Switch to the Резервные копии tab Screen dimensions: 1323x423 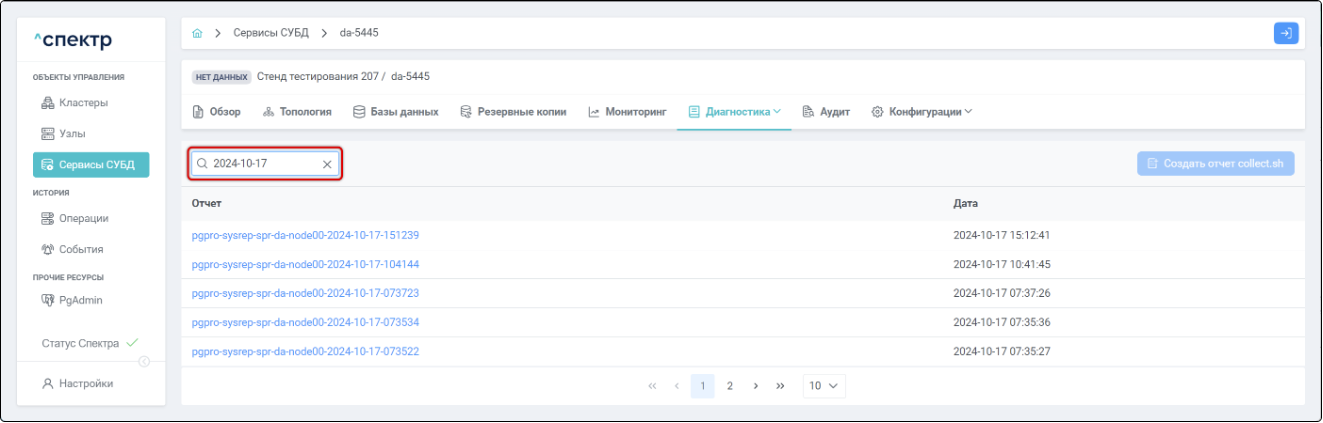pyautogui.click(x=512, y=112)
